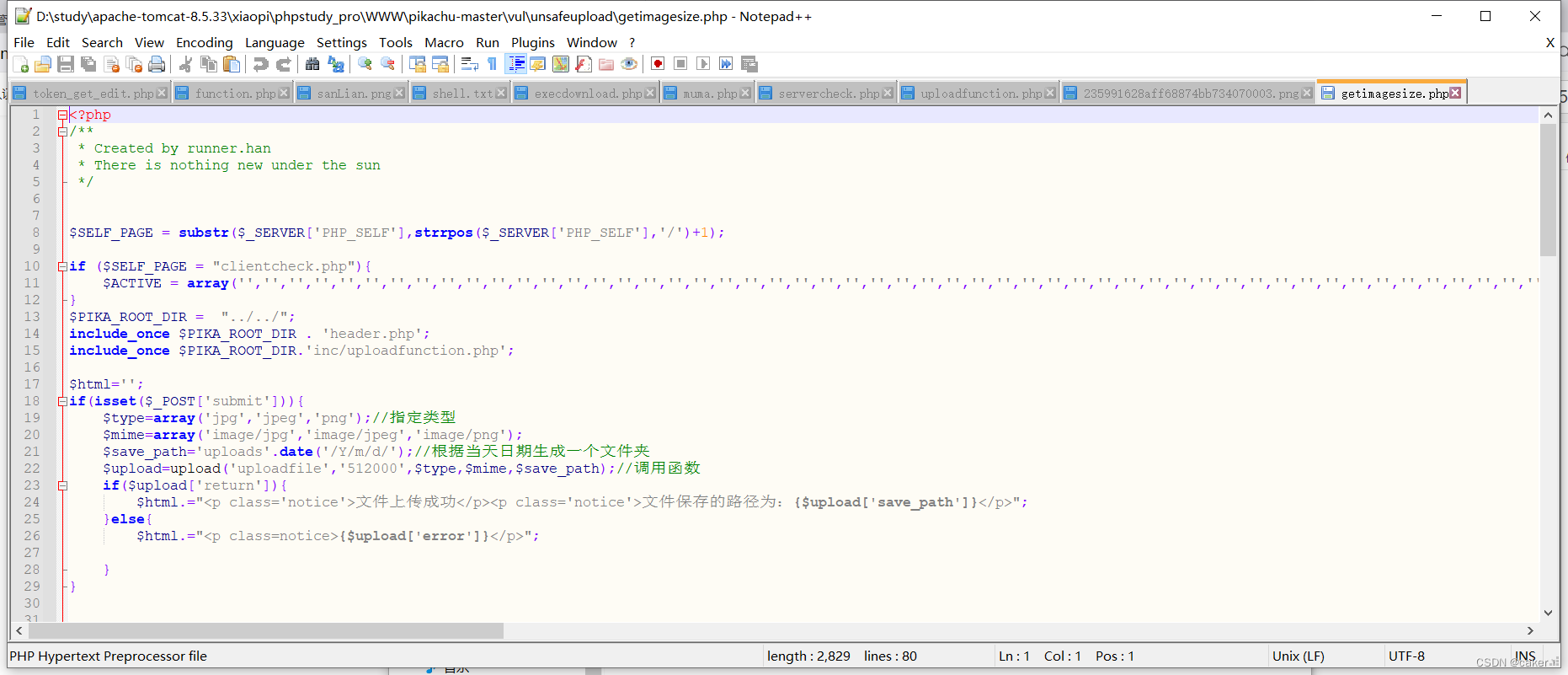Image resolution: width=1568 pixels, height=675 pixels.
Task: Click the Close document toolbar icon
Action: coord(111,64)
